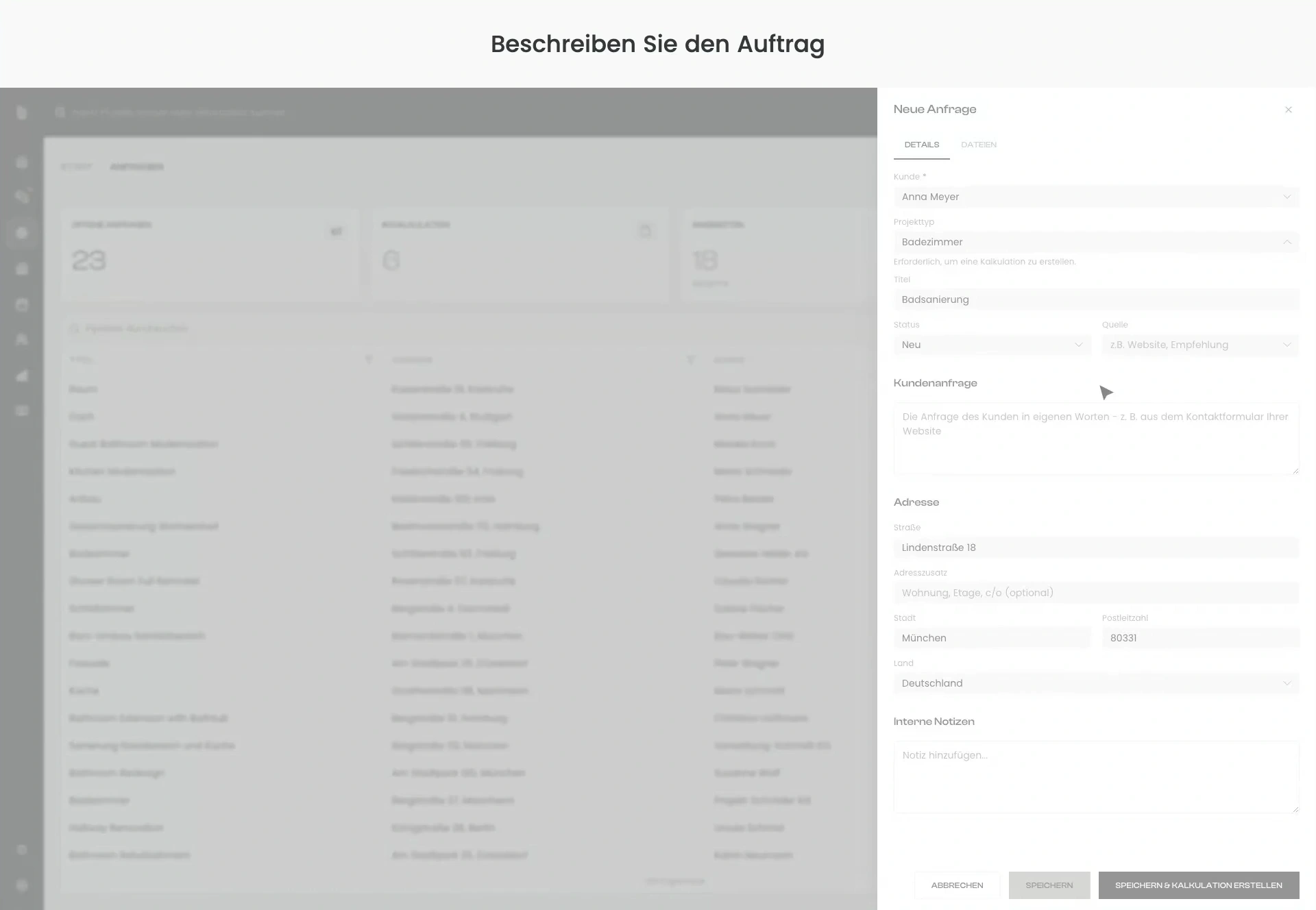This screenshot has width=1316, height=910.
Task: Expand the Quelle source dropdown
Action: pyautogui.click(x=1200, y=345)
